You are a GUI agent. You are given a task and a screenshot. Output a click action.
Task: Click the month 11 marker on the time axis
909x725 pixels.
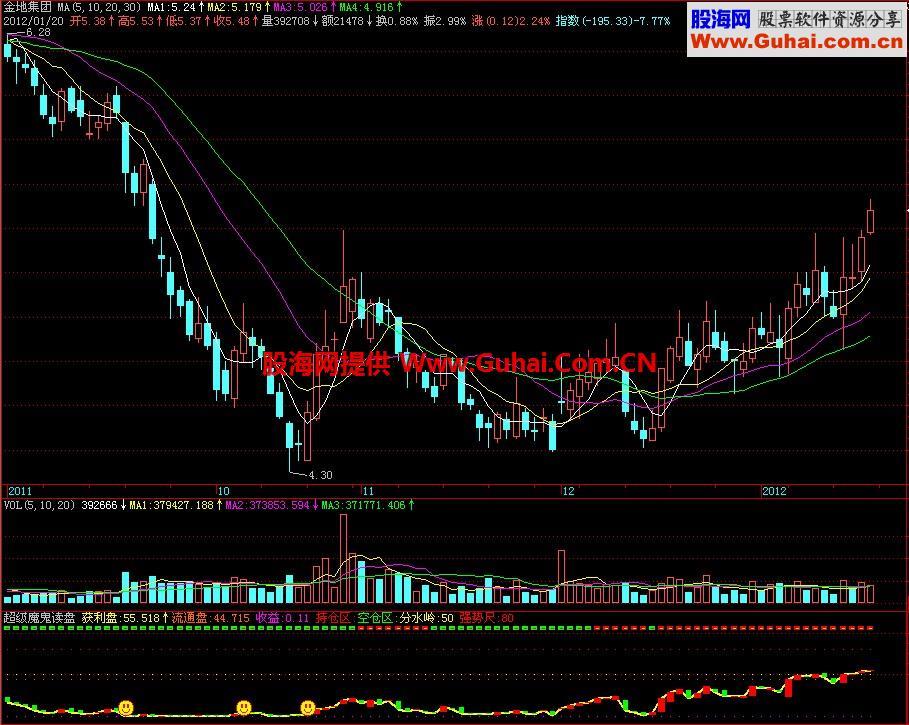click(x=368, y=492)
